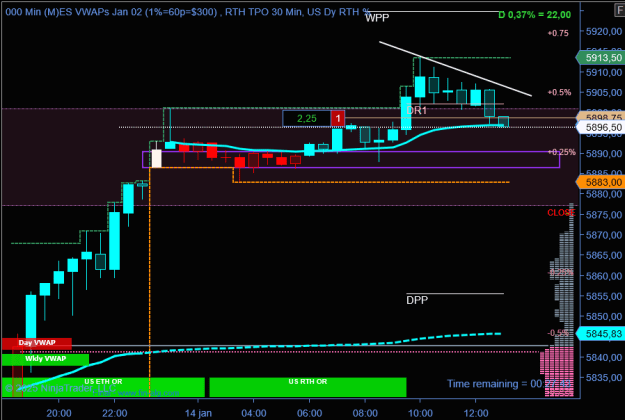Click the D 0,37% = 22,00 readout

[x=535, y=15]
